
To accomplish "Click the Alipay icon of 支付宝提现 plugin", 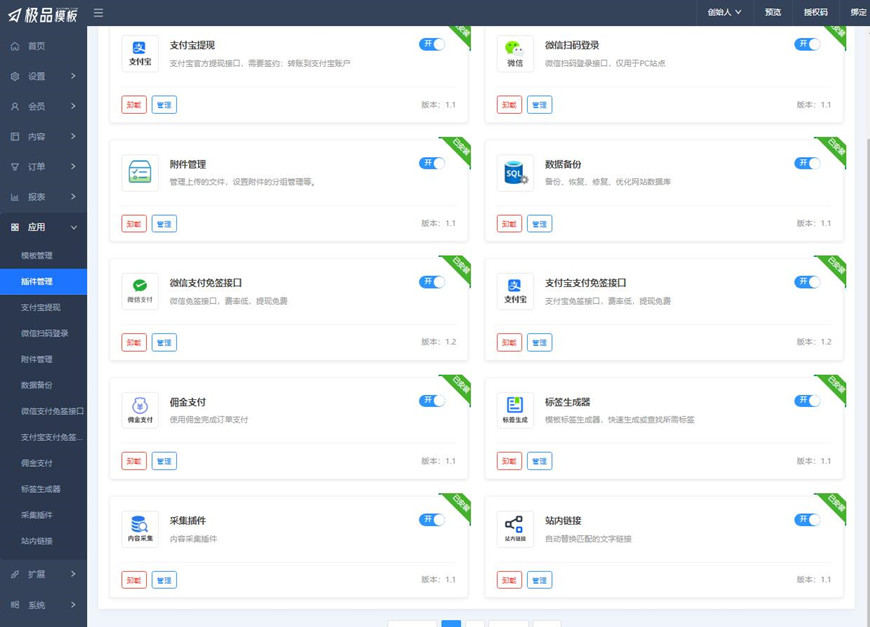I will point(140,54).
